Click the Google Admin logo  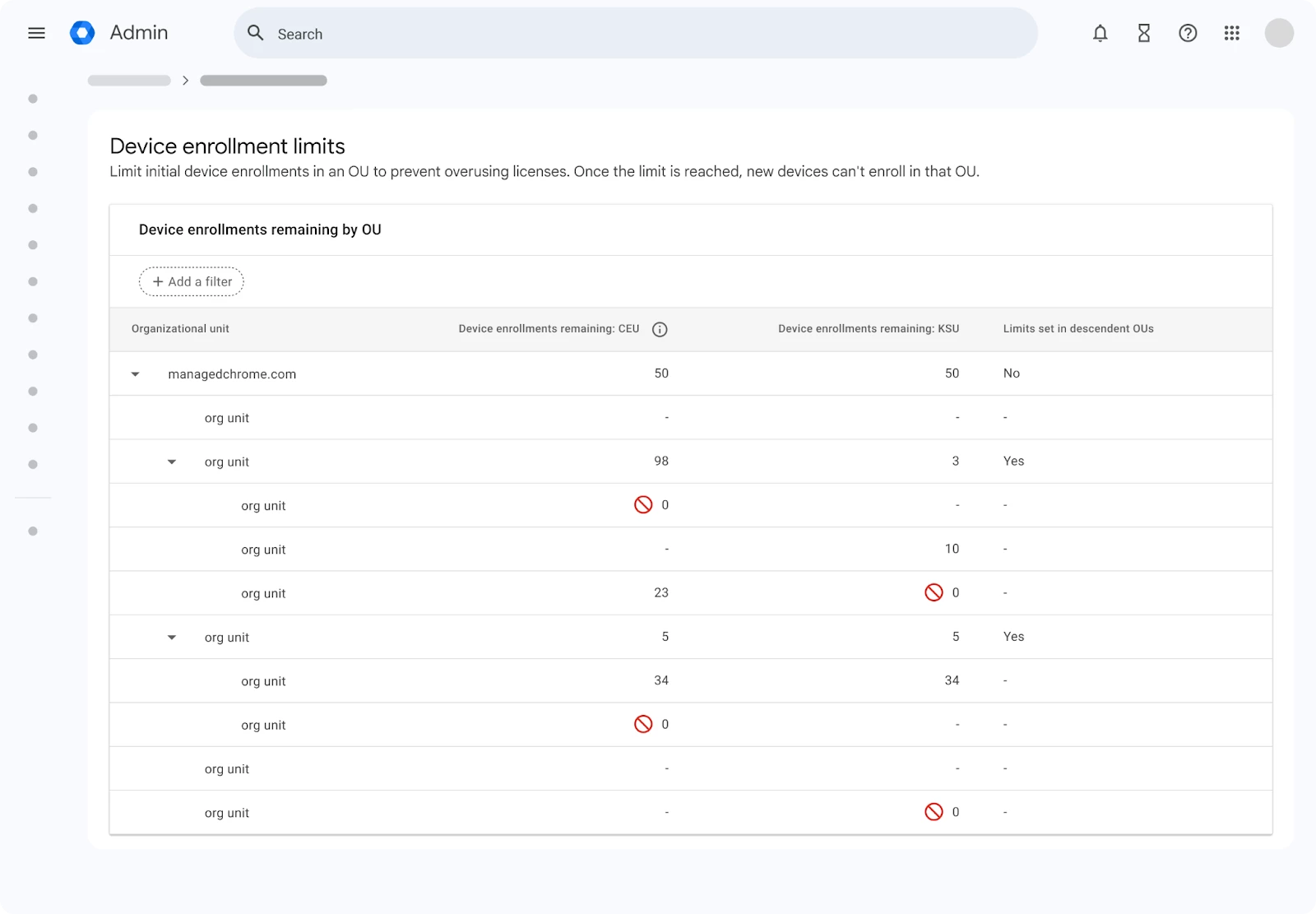82,33
